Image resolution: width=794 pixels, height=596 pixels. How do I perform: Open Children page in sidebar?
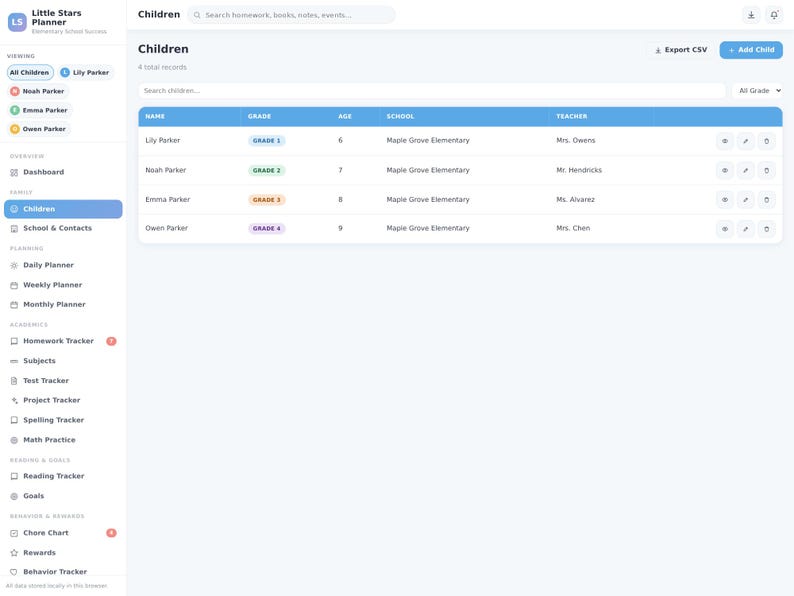pyautogui.click(x=63, y=209)
